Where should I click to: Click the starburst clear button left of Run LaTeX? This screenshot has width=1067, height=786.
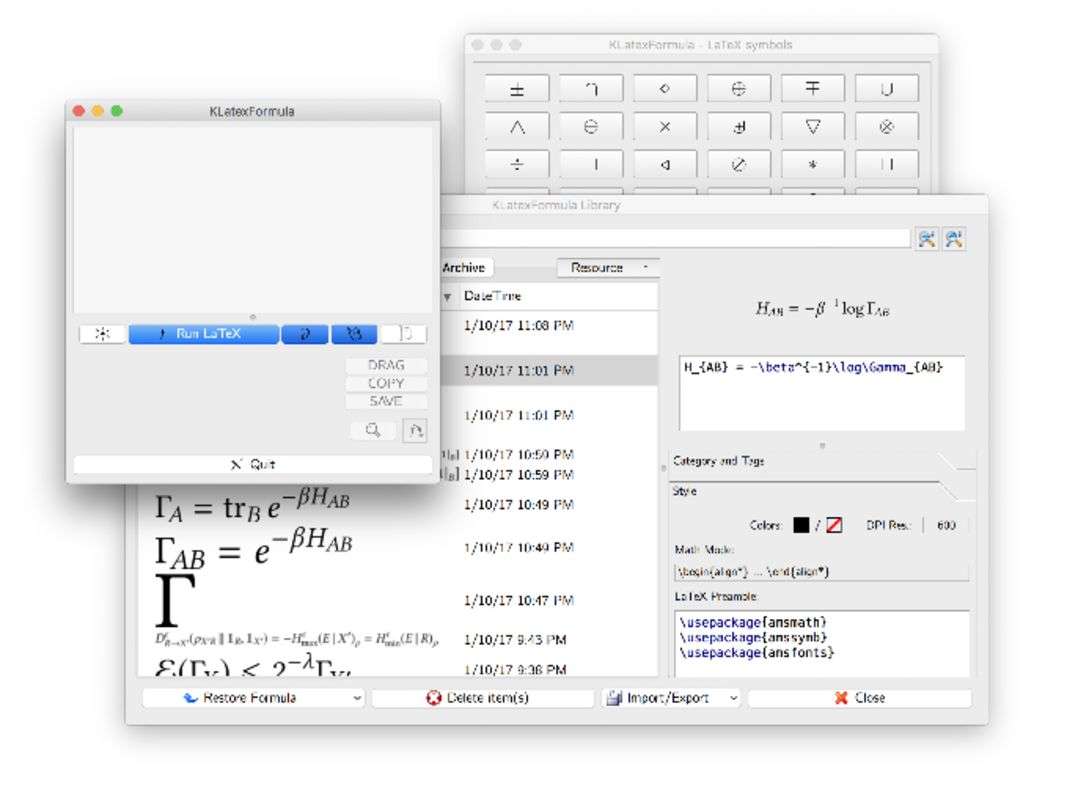click(x=102, y=334)
